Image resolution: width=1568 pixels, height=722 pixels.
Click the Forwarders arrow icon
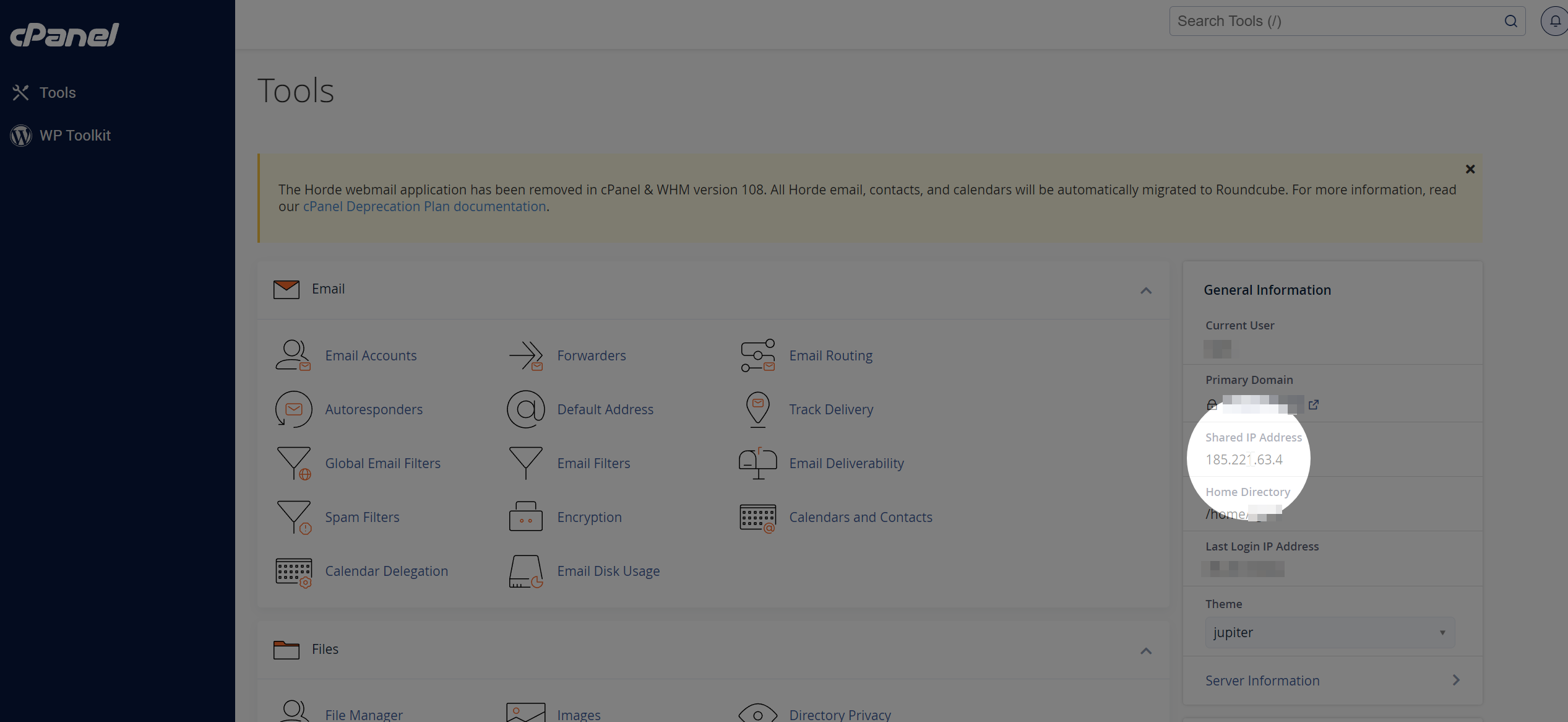coord(526,355)
